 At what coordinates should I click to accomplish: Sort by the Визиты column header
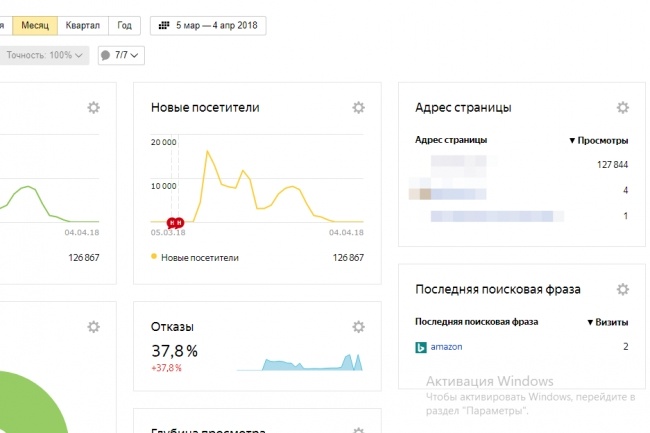[608, 322]
